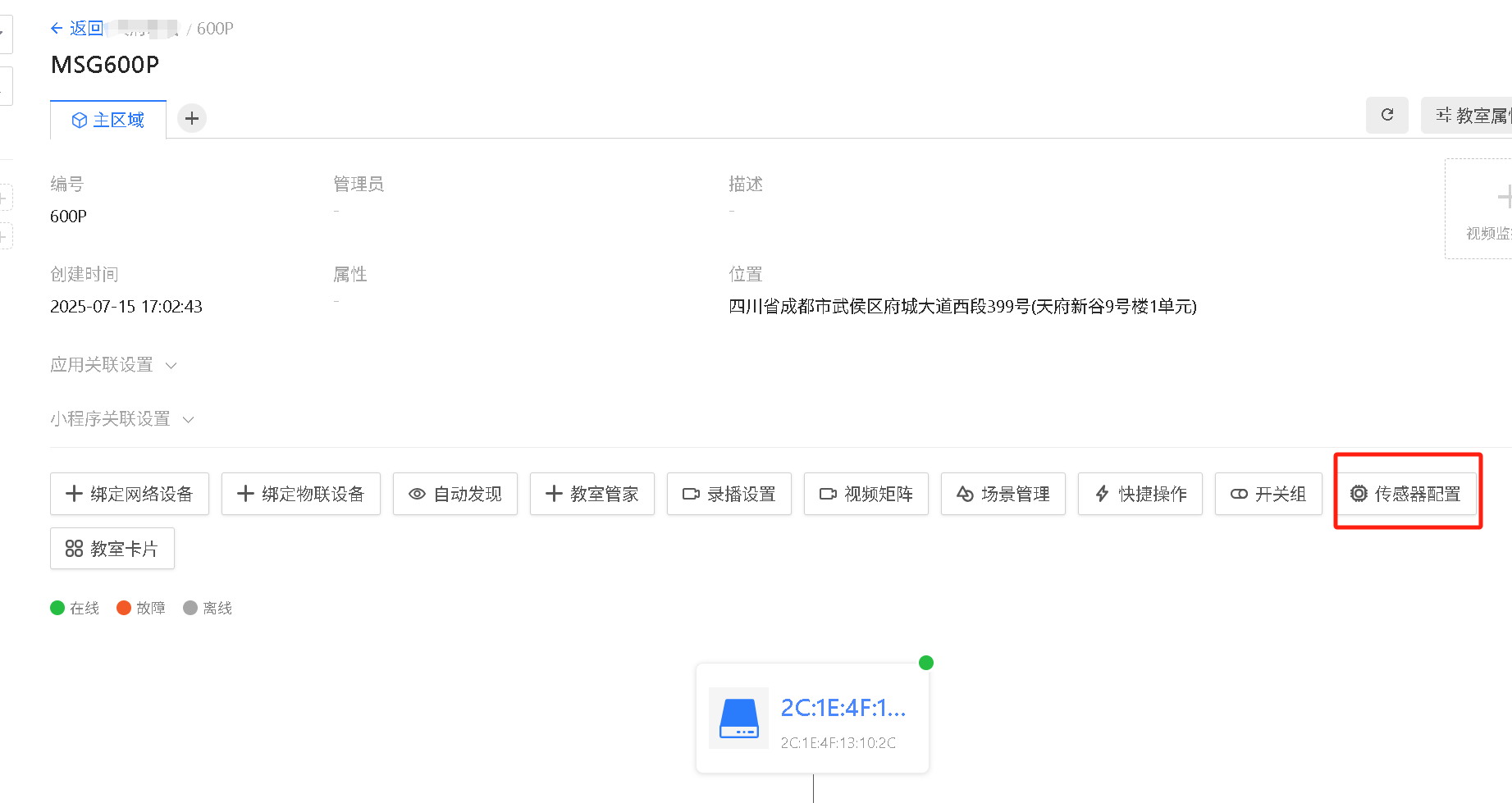
Task: Click 教室卡片 grid button
Action: tap(112, 549)
